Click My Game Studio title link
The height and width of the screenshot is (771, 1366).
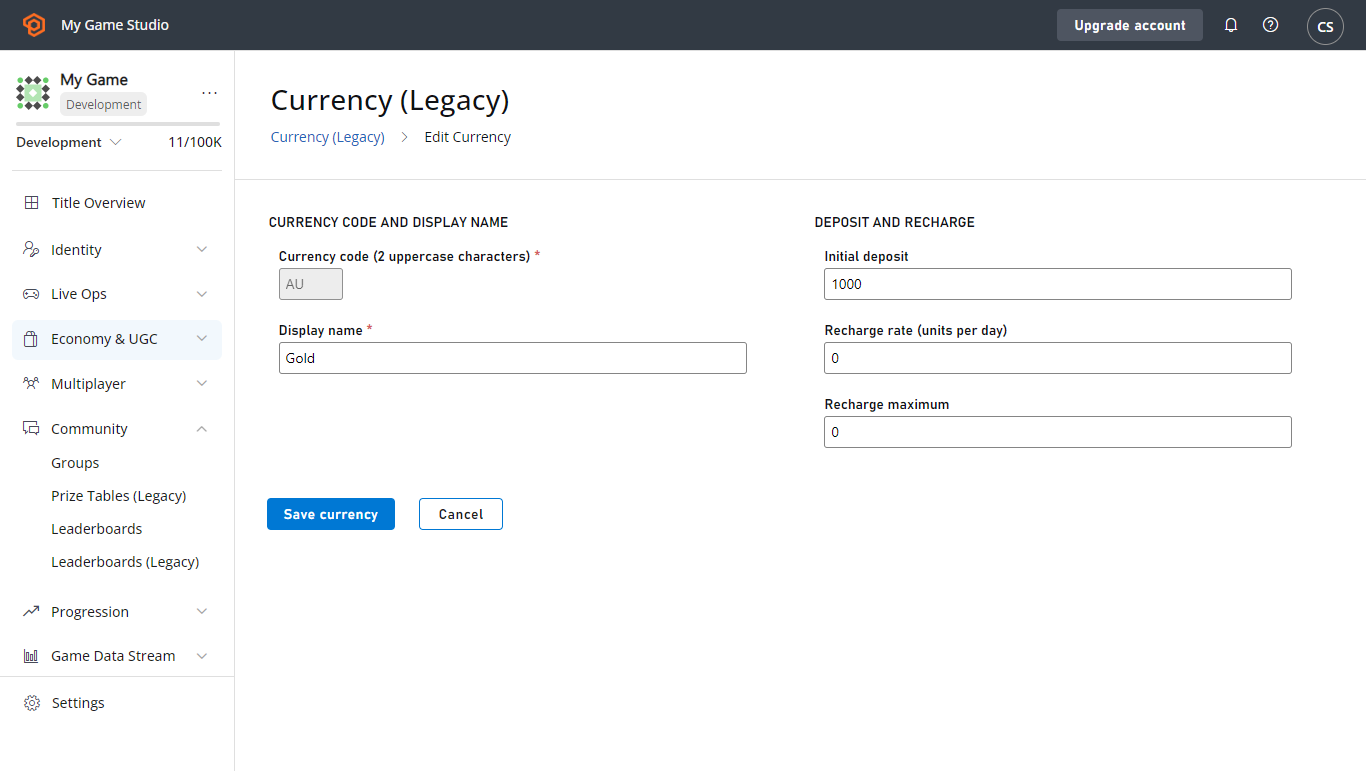pos(115,25)
